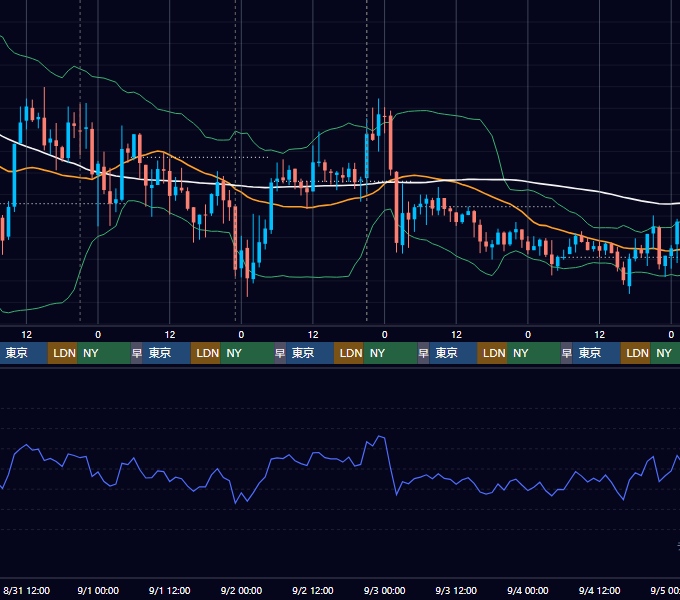Click the 東京 session block at 9/2 12:00
680x600 pixels.
(310, 353)
